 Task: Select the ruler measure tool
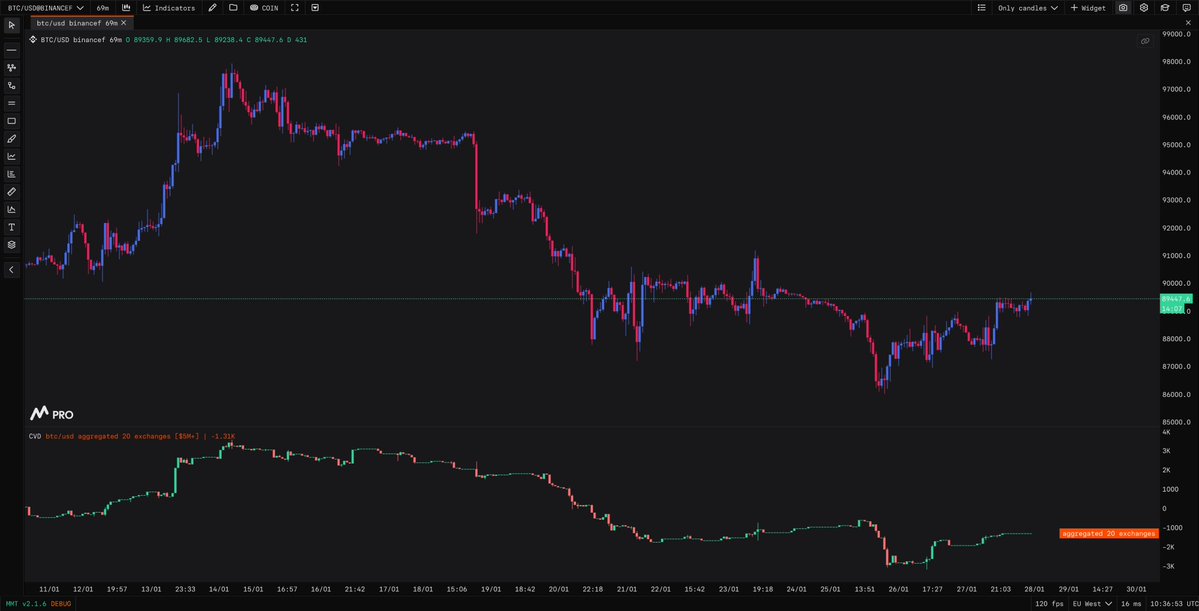(11, 192)
